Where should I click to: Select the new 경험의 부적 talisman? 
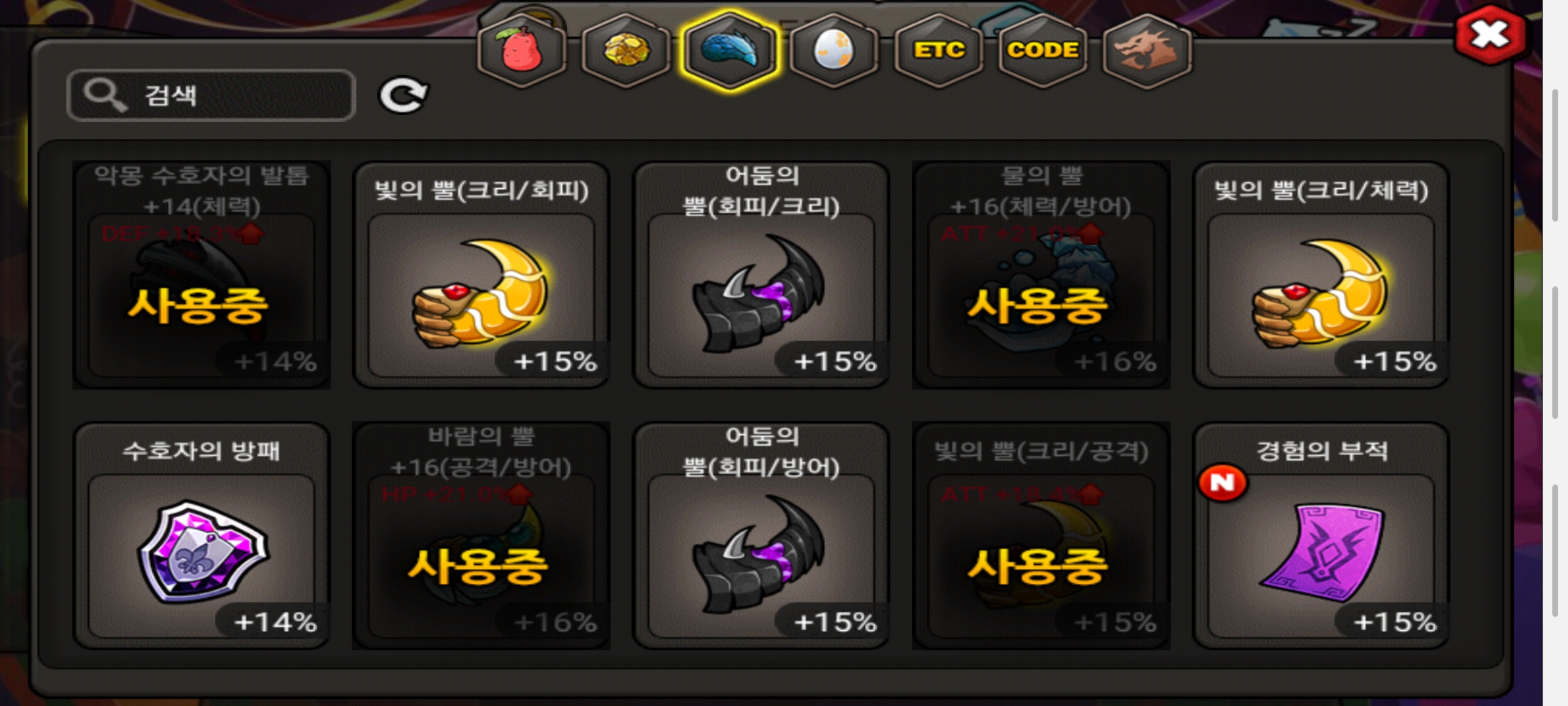1321,536
